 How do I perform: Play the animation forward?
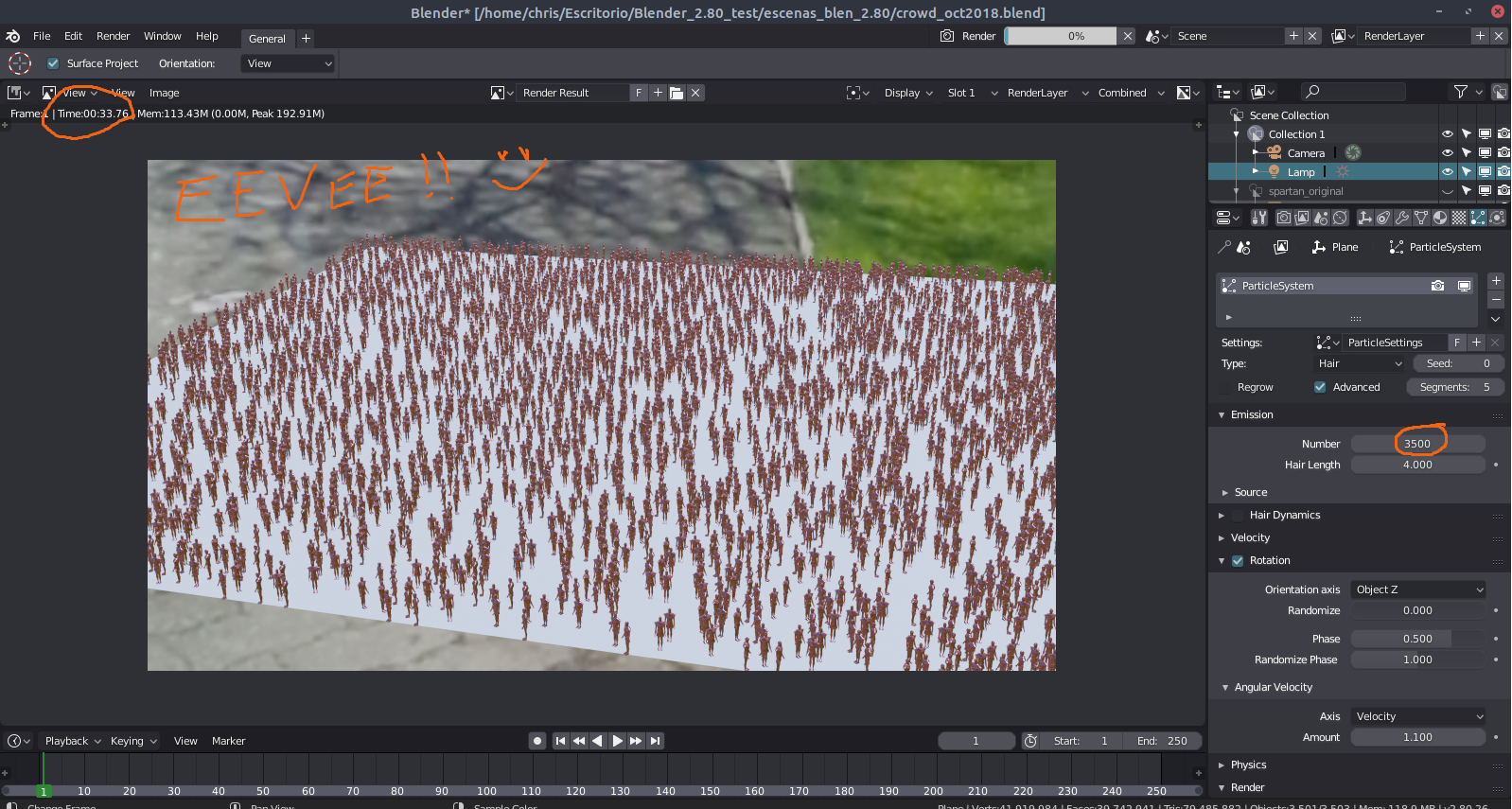[617, 741]
